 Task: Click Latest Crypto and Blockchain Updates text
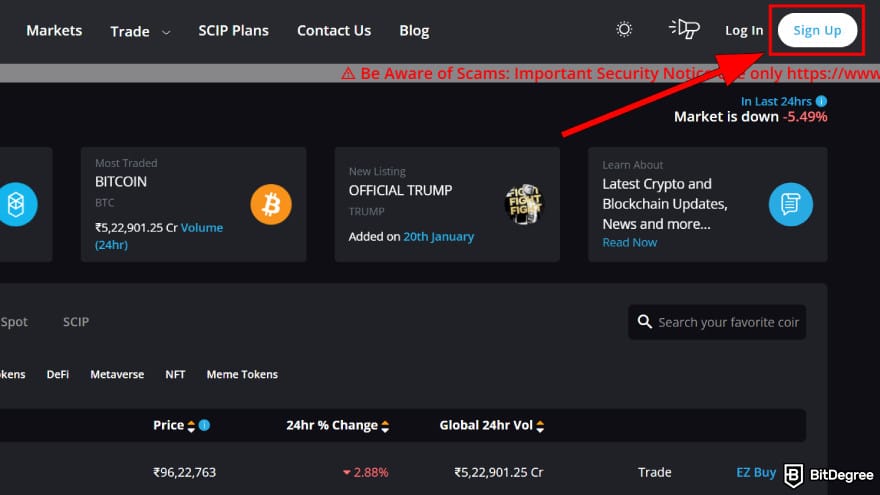click(x=665, y=204)
